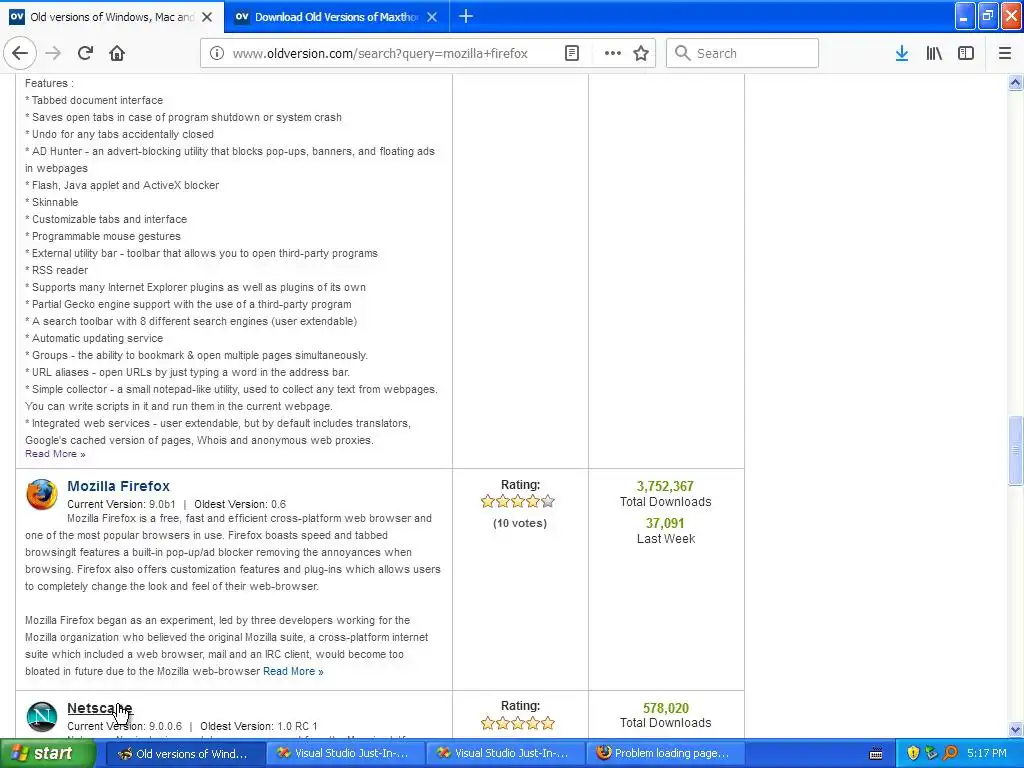1024x768 pixels.
Task: Click the 3,752,367 total downloads figure
Action: coord(665,486)
